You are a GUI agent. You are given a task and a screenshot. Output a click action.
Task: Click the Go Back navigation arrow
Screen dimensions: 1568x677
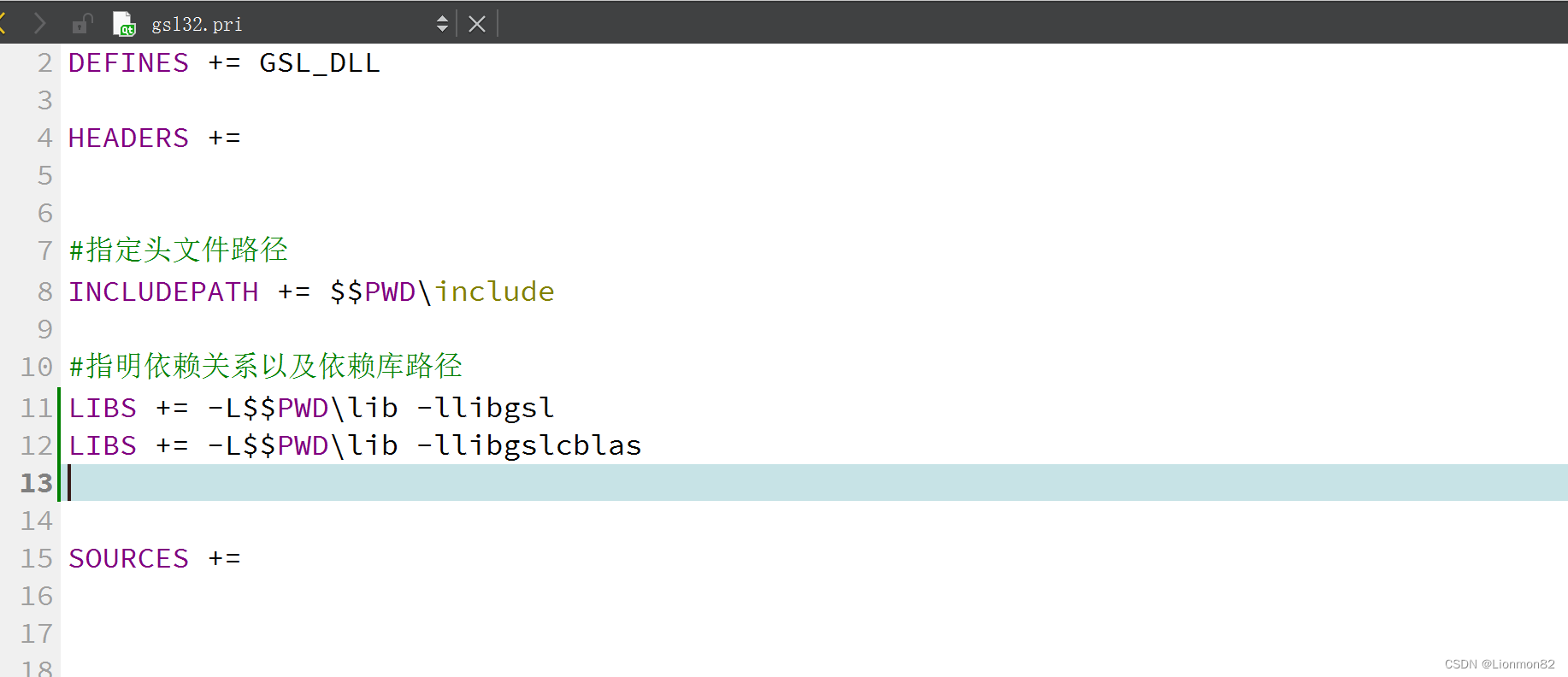click(7, 23)
